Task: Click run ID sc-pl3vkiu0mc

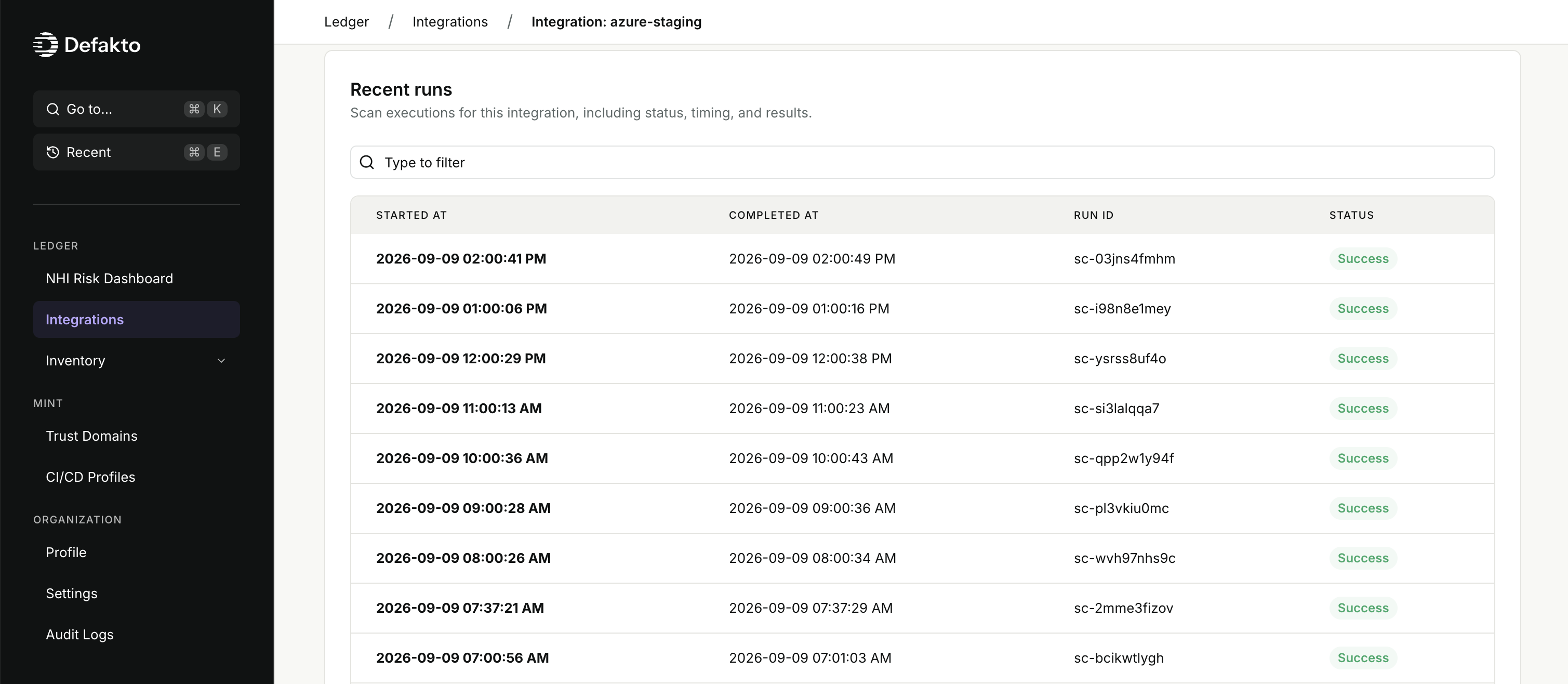Action: pyautogui.click(x=1121, y=509)
